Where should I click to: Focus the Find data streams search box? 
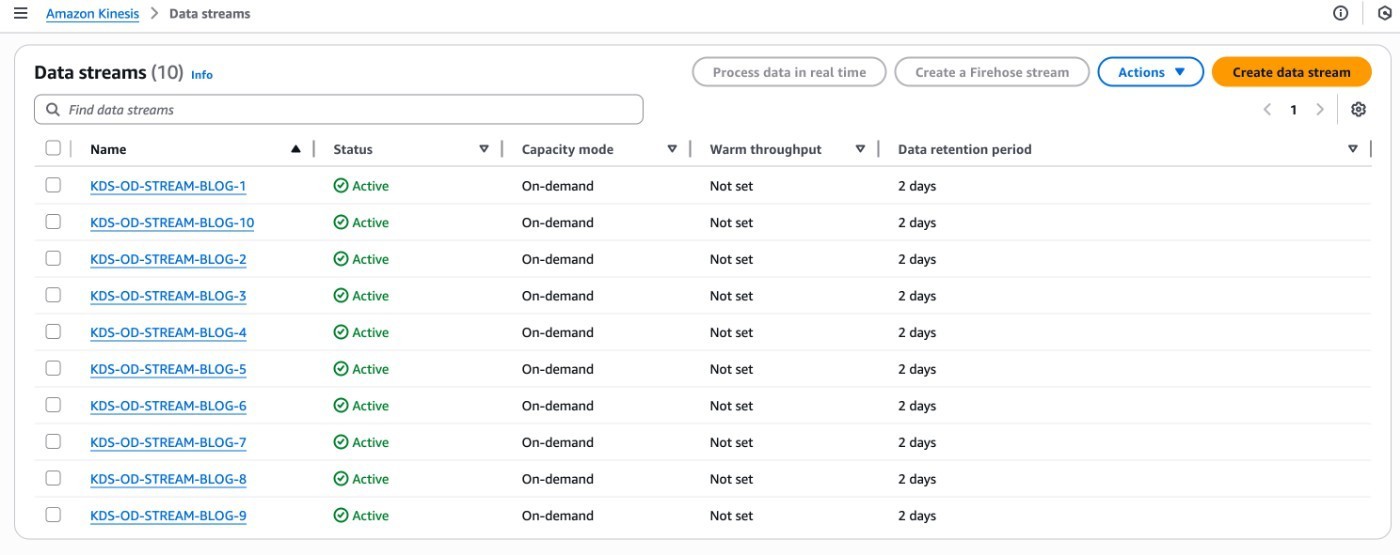pyautogui.click(x=338, y=110)
